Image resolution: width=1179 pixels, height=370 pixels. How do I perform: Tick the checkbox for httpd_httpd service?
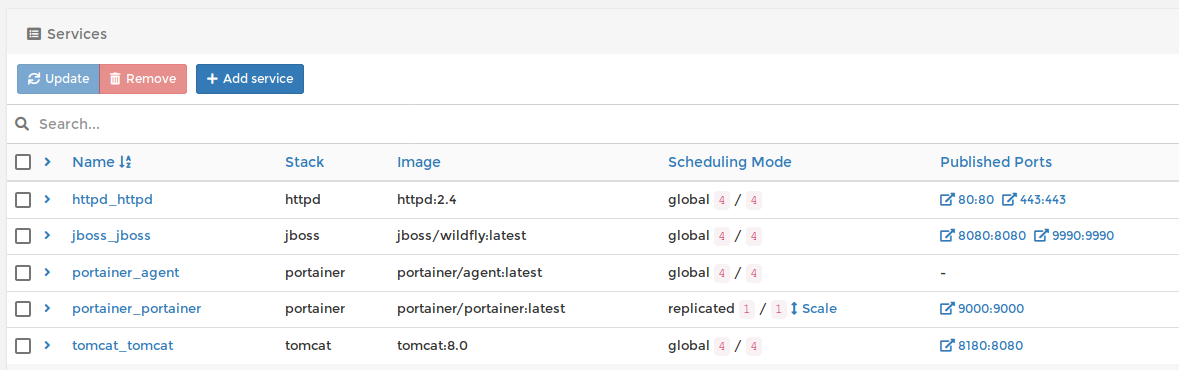pyautogui.click(x=23, y=199)
